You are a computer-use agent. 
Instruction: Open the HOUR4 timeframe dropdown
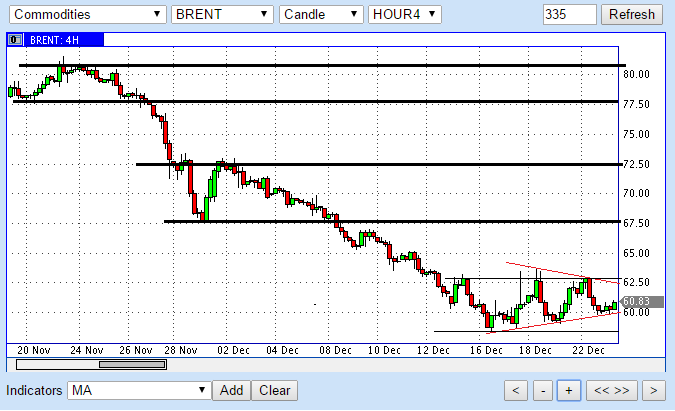click(405, 15)
